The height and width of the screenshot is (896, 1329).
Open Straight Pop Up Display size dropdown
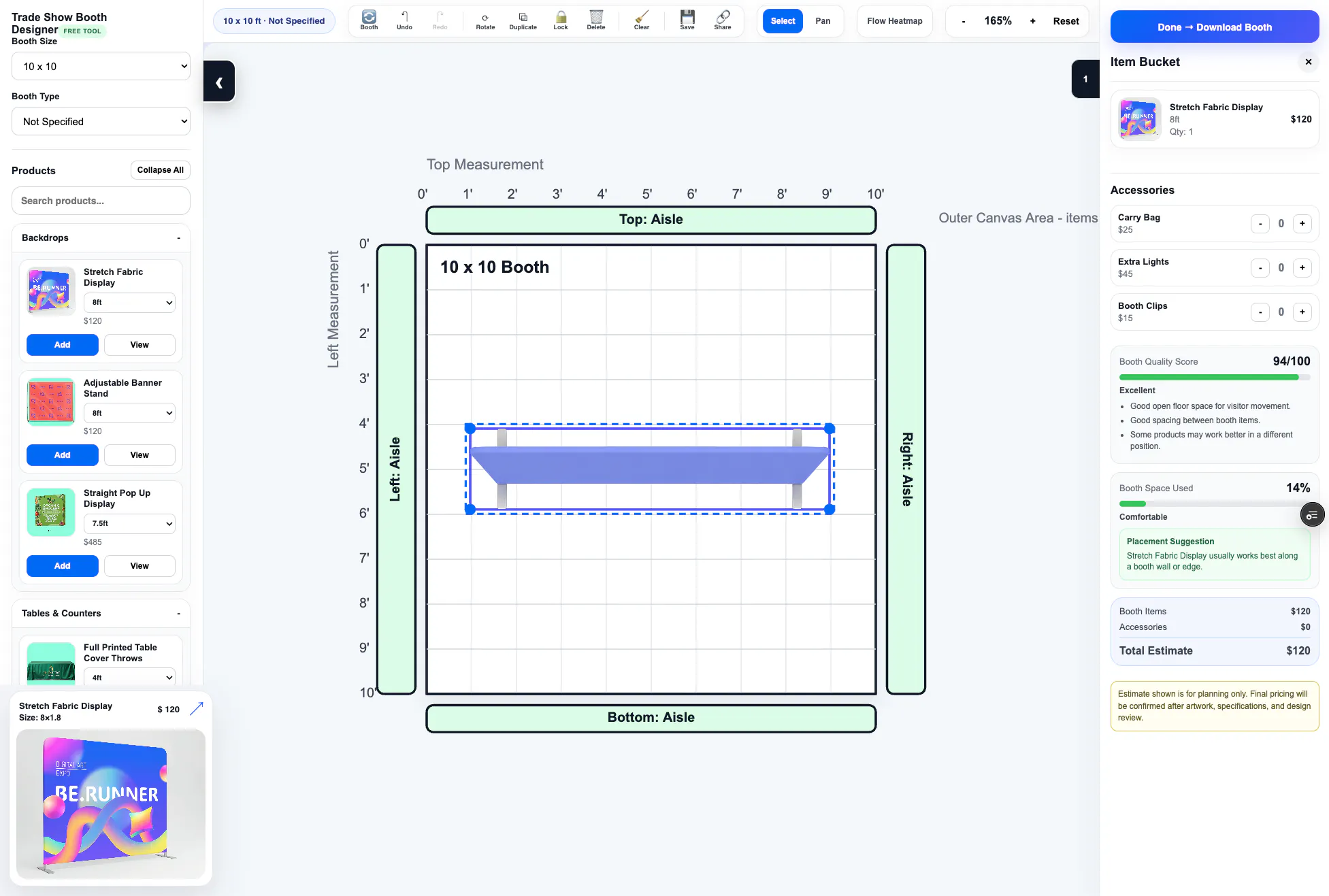129,524
